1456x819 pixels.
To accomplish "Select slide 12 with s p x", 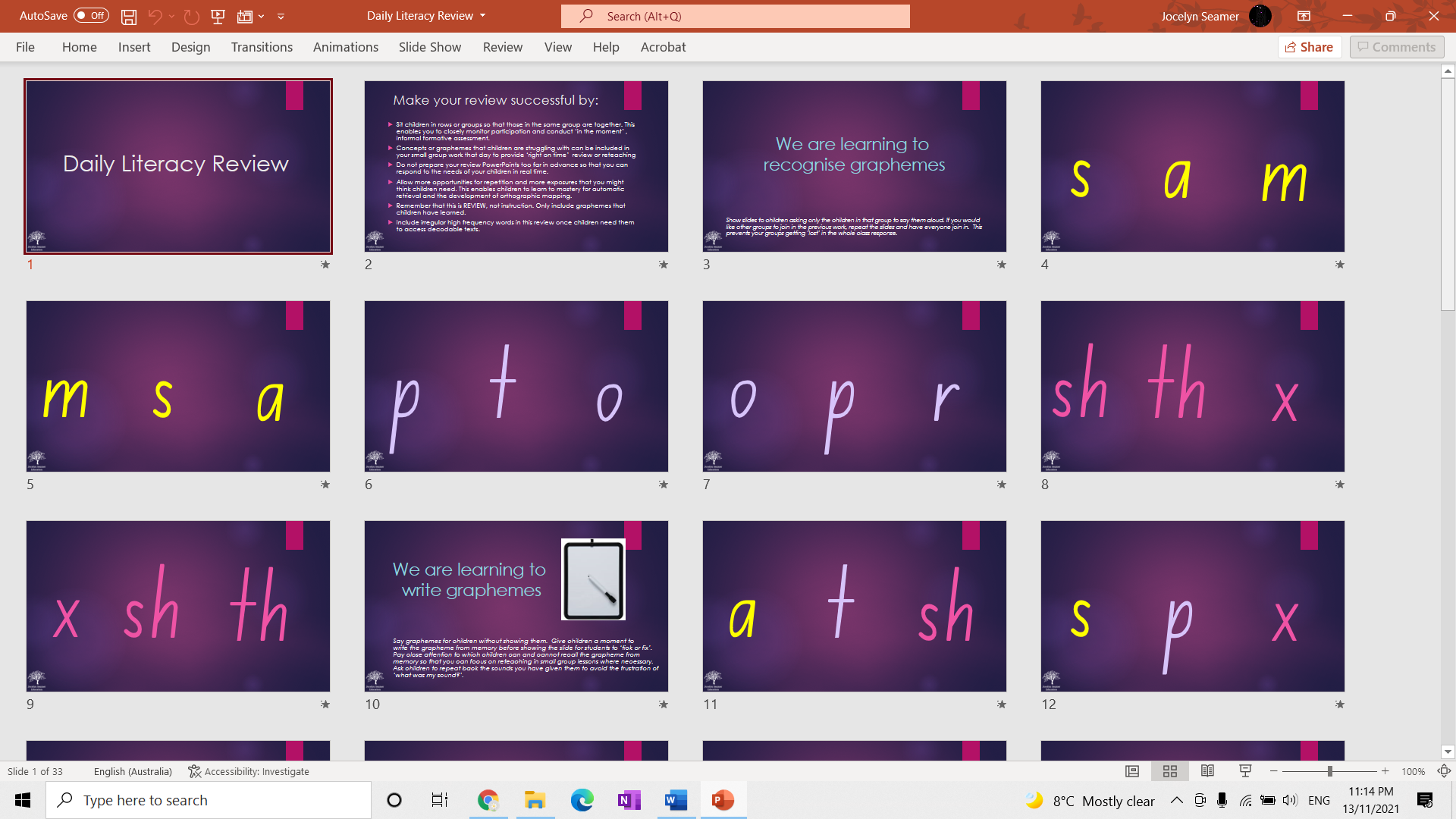I will click(x=1193, y=606).
